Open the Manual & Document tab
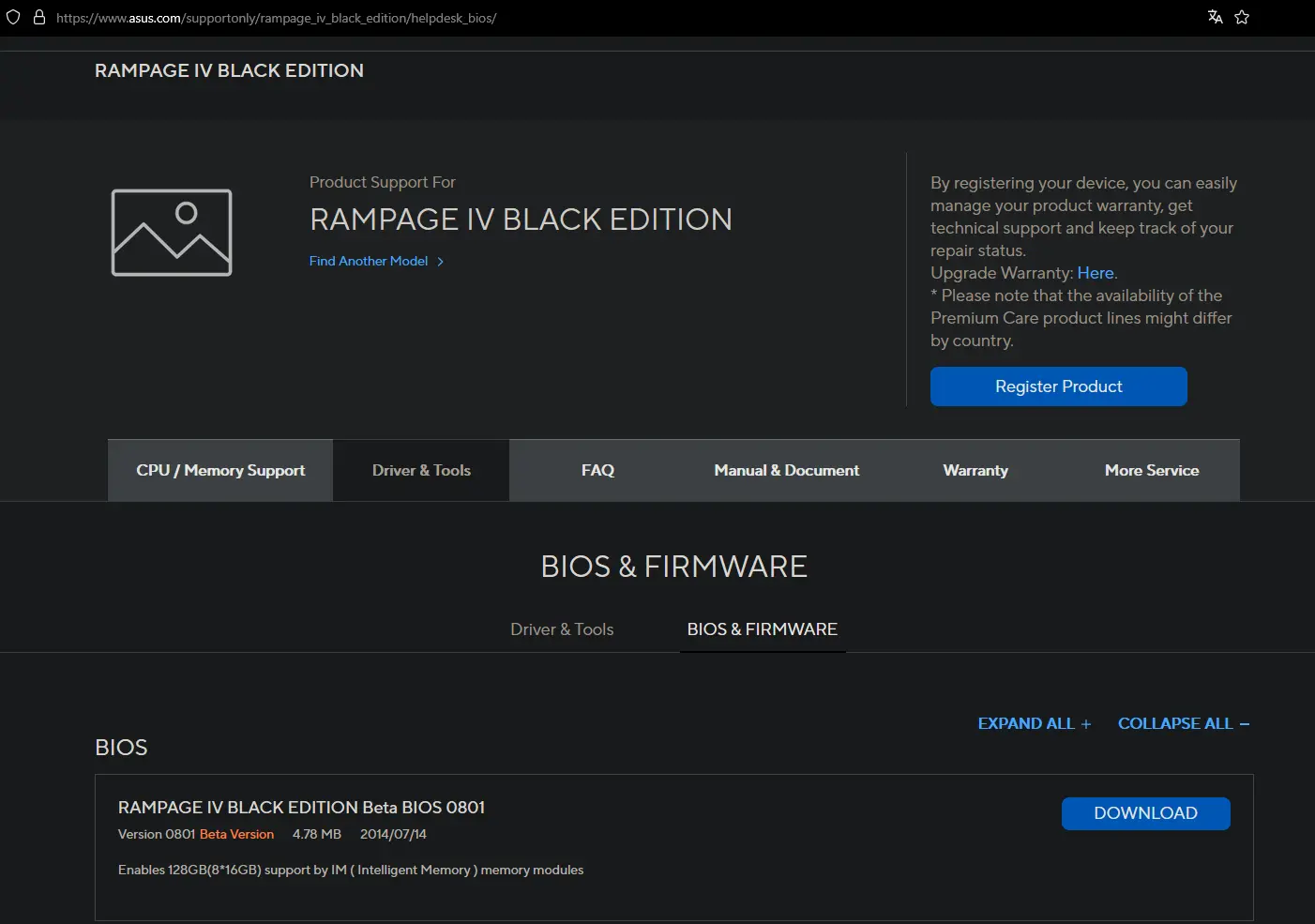1315x924 pixels. pos(786,470)
